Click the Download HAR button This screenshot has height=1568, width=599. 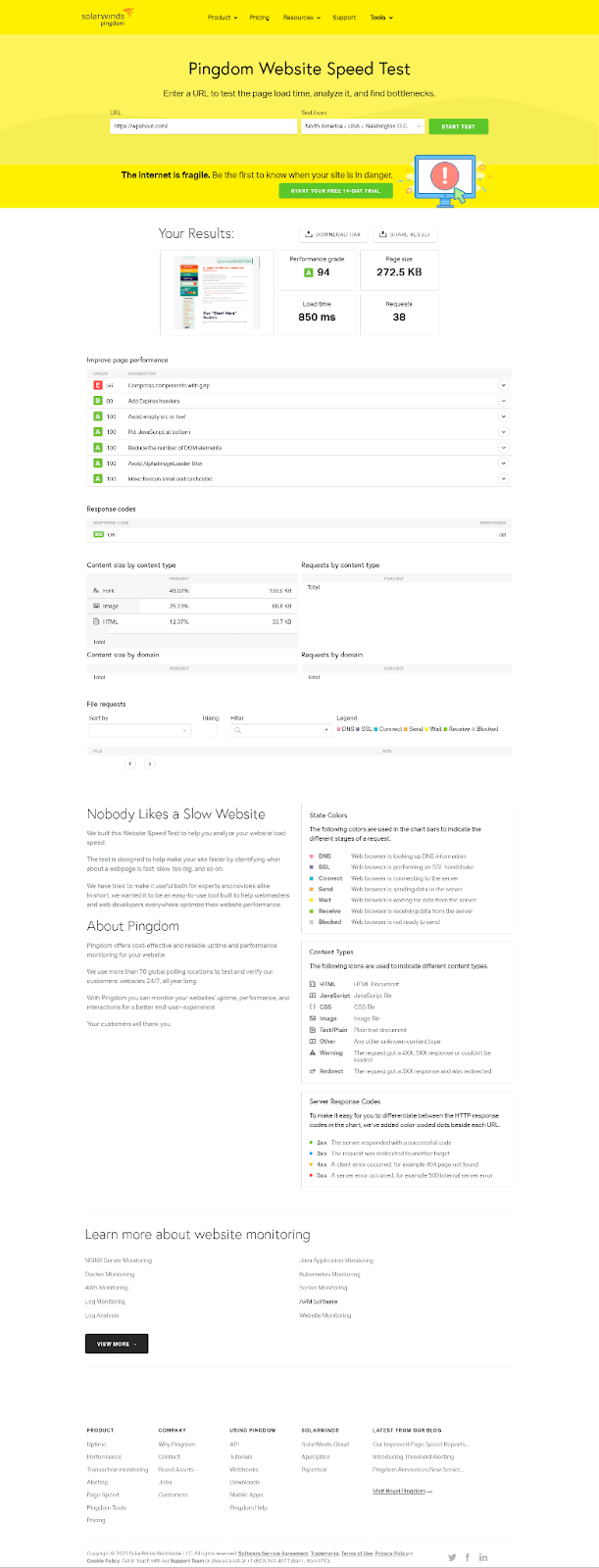tap(333, 235)
